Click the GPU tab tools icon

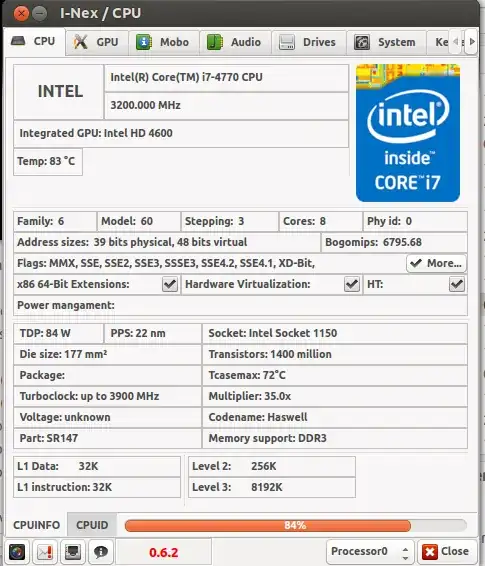[x=80, y=42]
